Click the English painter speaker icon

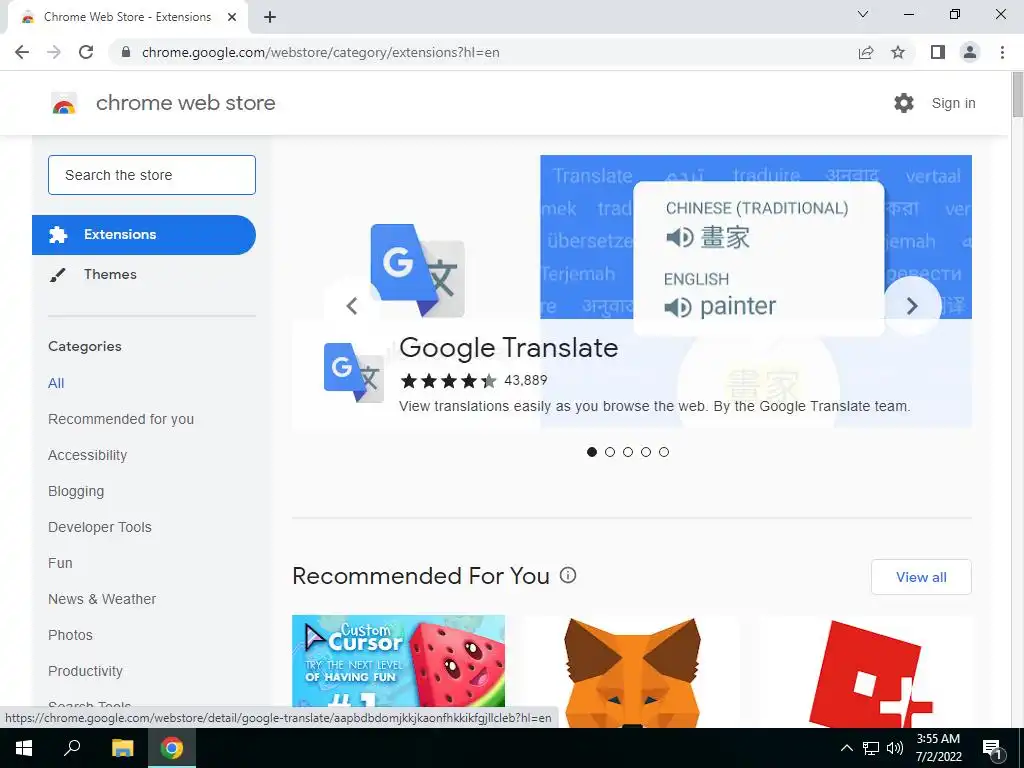click(678, 307)
